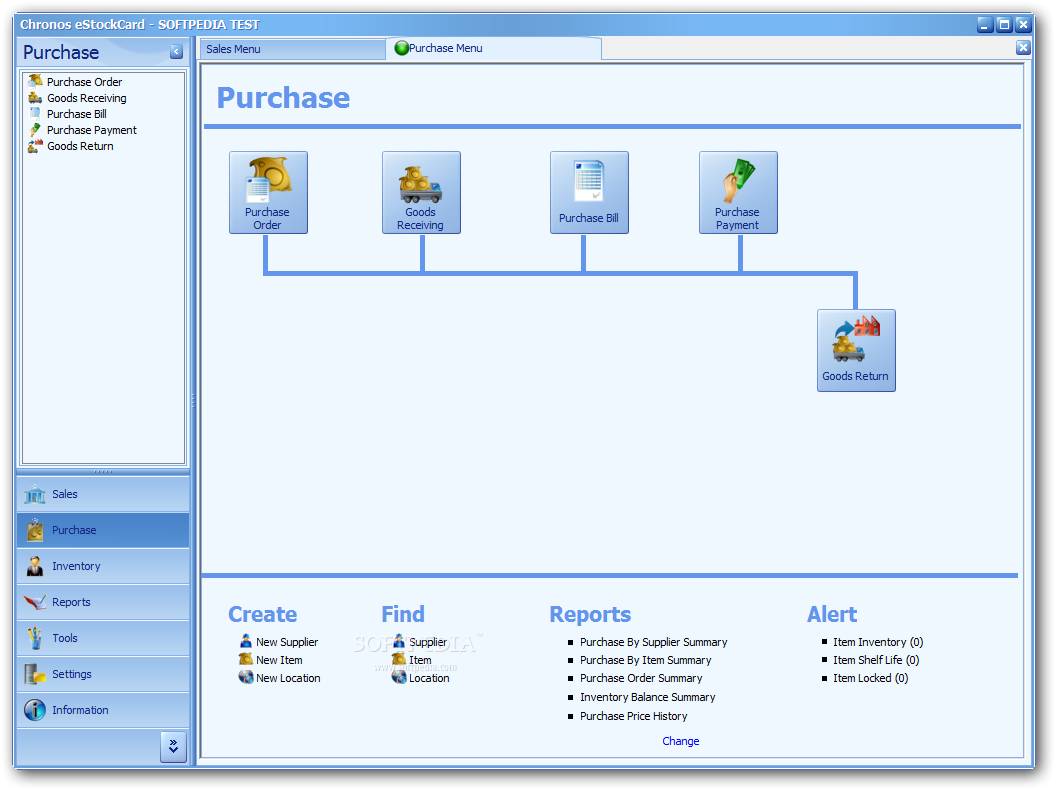Click the Goods Return icon in the sidebar list
Image resolution: width=1056 pixels, height=790 pixels.
tap(35, 146)
